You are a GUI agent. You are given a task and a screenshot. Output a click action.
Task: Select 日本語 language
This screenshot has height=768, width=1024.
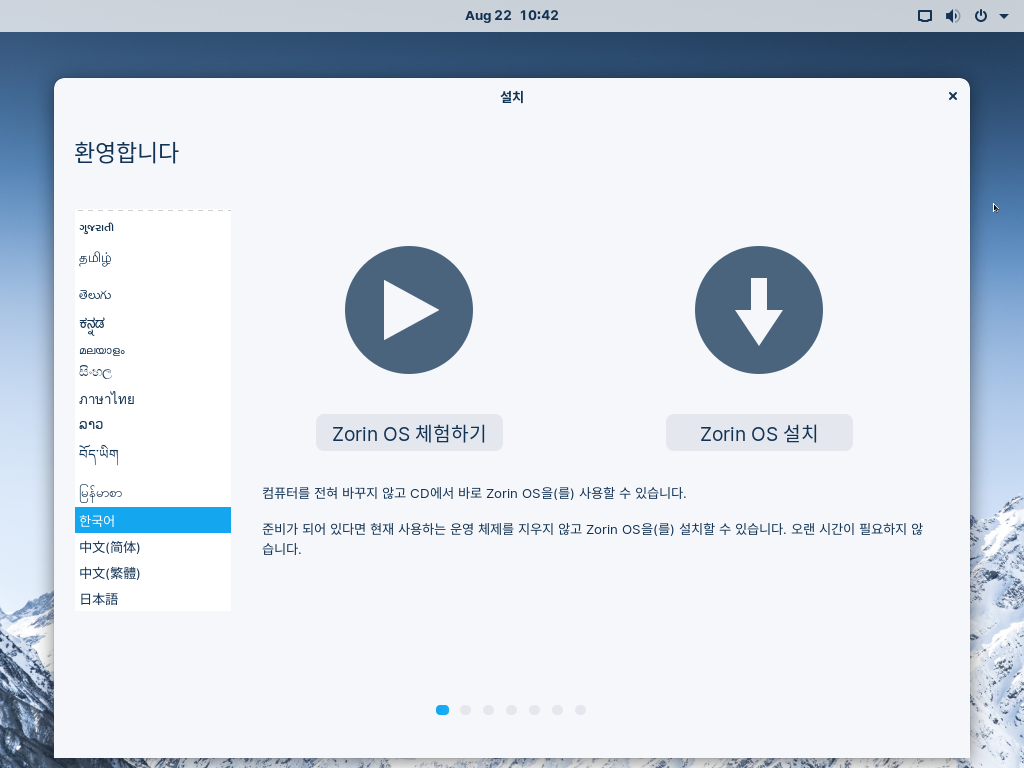click(x=153, y=598)
